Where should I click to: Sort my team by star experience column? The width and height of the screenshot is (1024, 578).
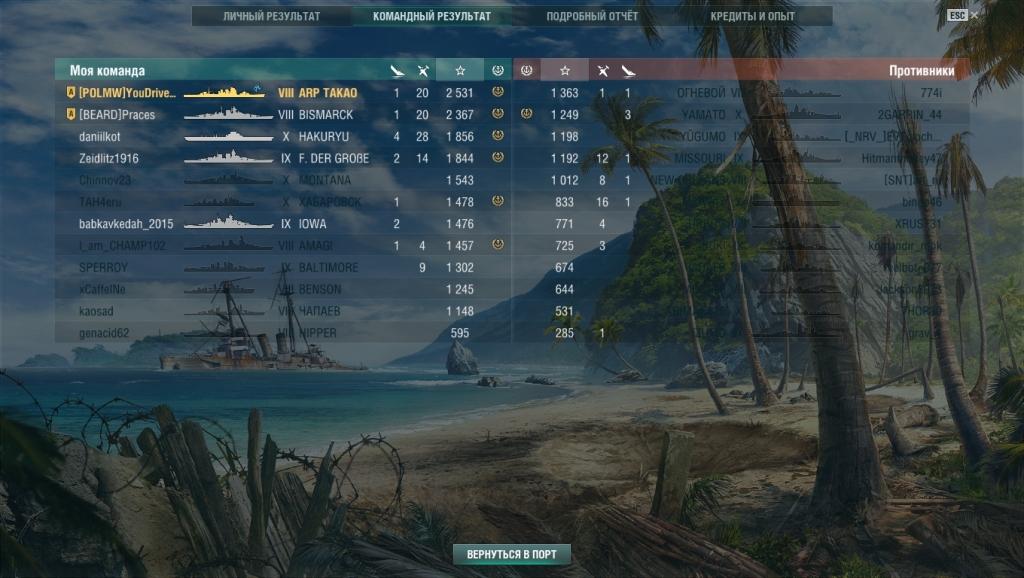click(x=460, y=70)
